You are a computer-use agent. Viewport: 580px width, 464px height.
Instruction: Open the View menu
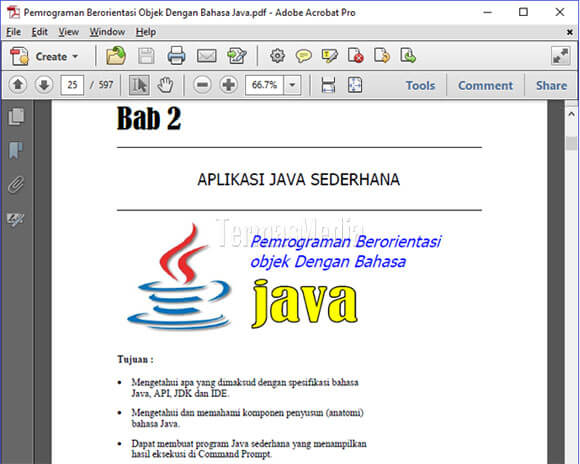point(68,32)
